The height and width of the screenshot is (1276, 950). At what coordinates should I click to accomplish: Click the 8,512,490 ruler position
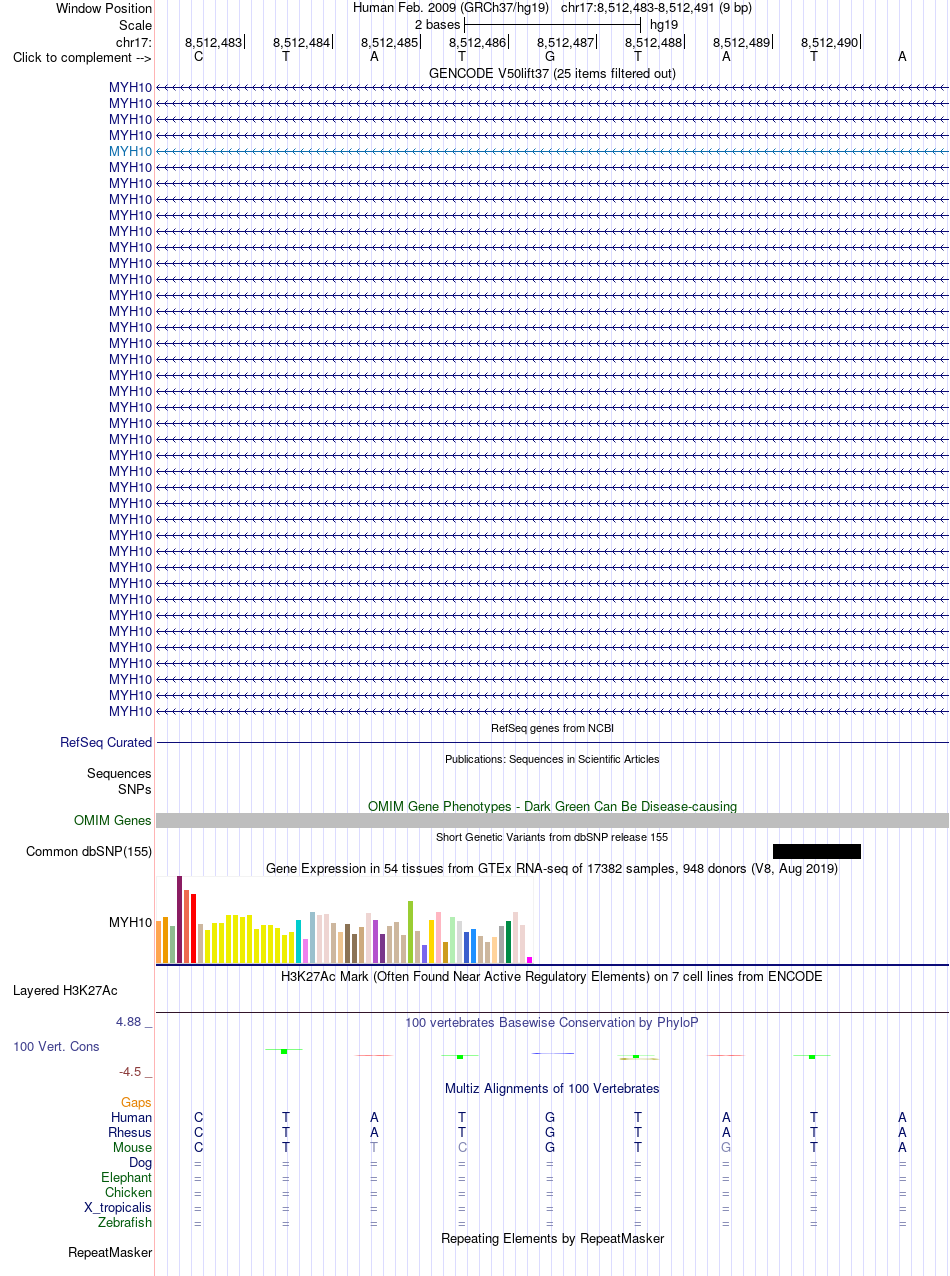[x=829, y=42]
